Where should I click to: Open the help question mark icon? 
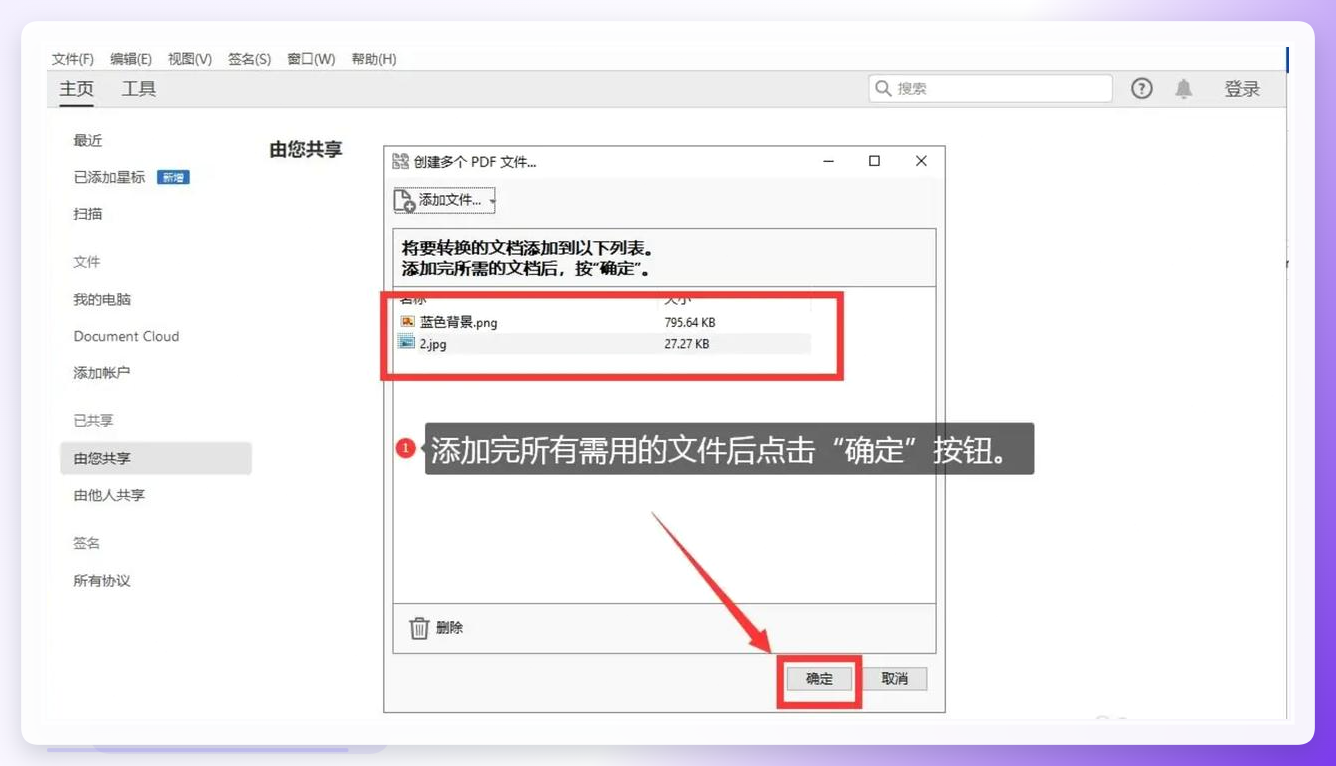(1141, 89)
